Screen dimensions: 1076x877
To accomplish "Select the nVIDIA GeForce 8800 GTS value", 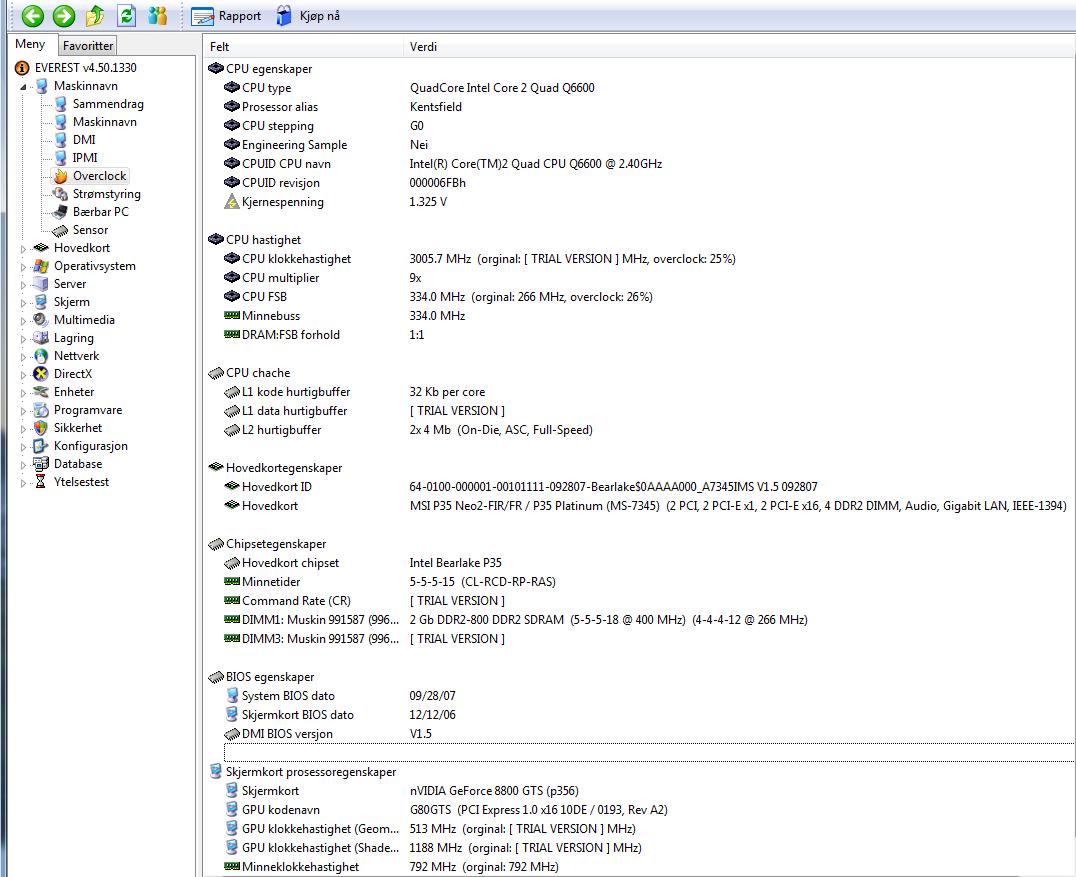I will point(494,791).
